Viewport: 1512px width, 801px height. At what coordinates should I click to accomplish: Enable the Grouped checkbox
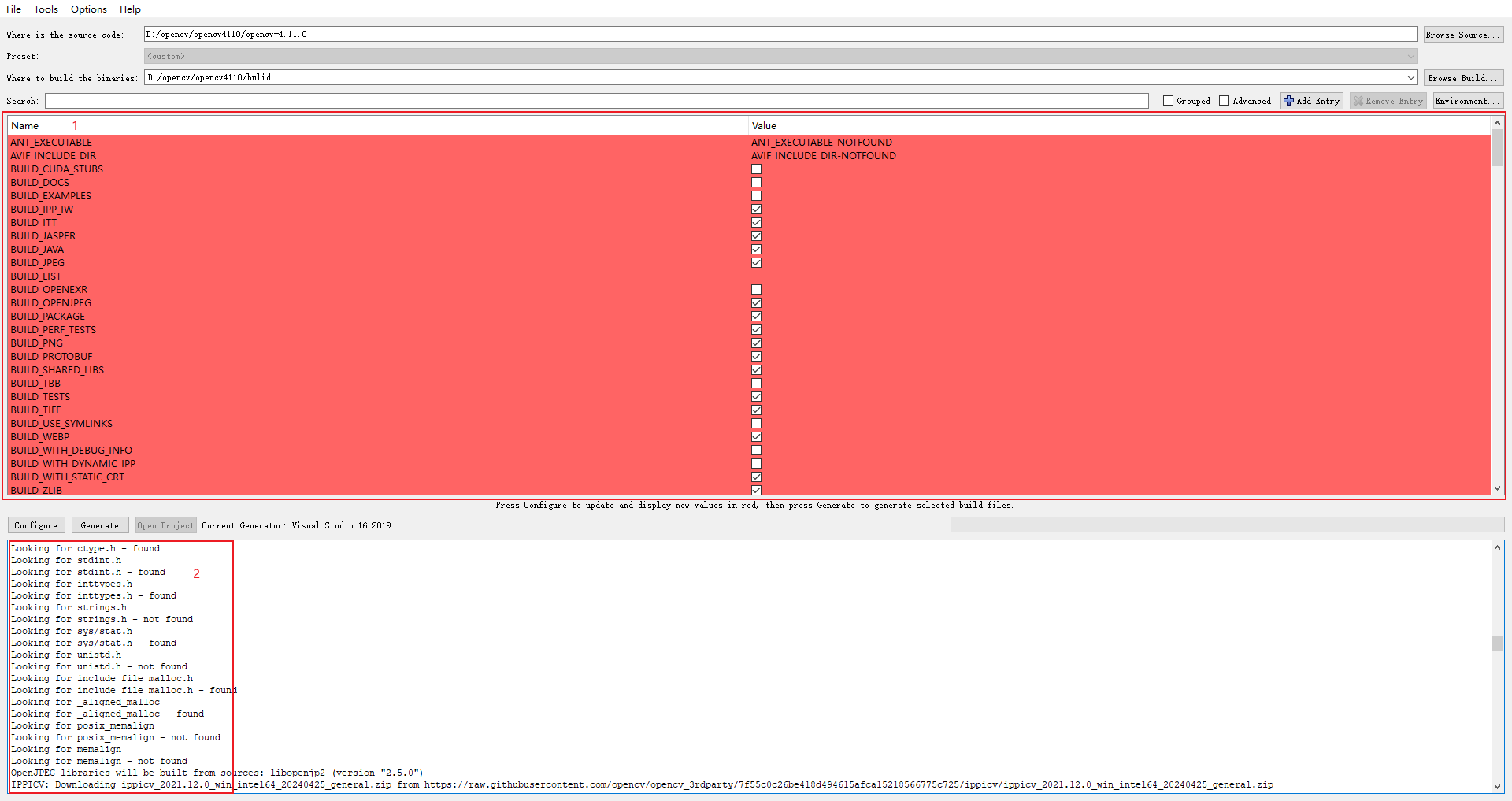[1168, 100]
